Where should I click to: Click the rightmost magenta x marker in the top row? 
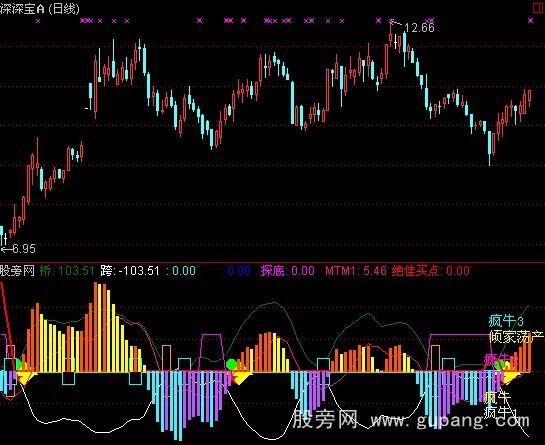[530, 21]
